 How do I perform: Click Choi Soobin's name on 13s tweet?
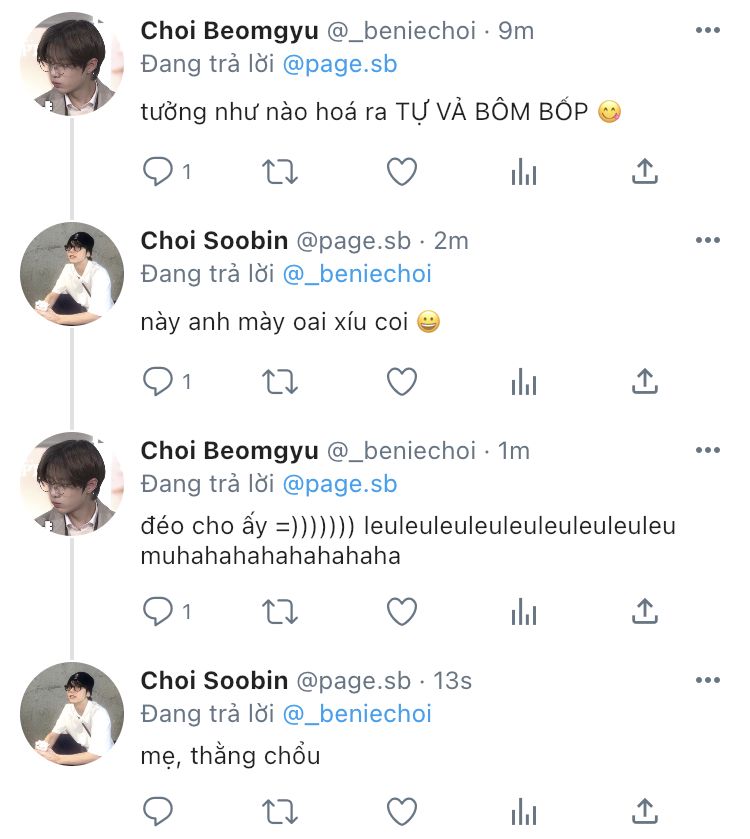(x=214, y=681)
